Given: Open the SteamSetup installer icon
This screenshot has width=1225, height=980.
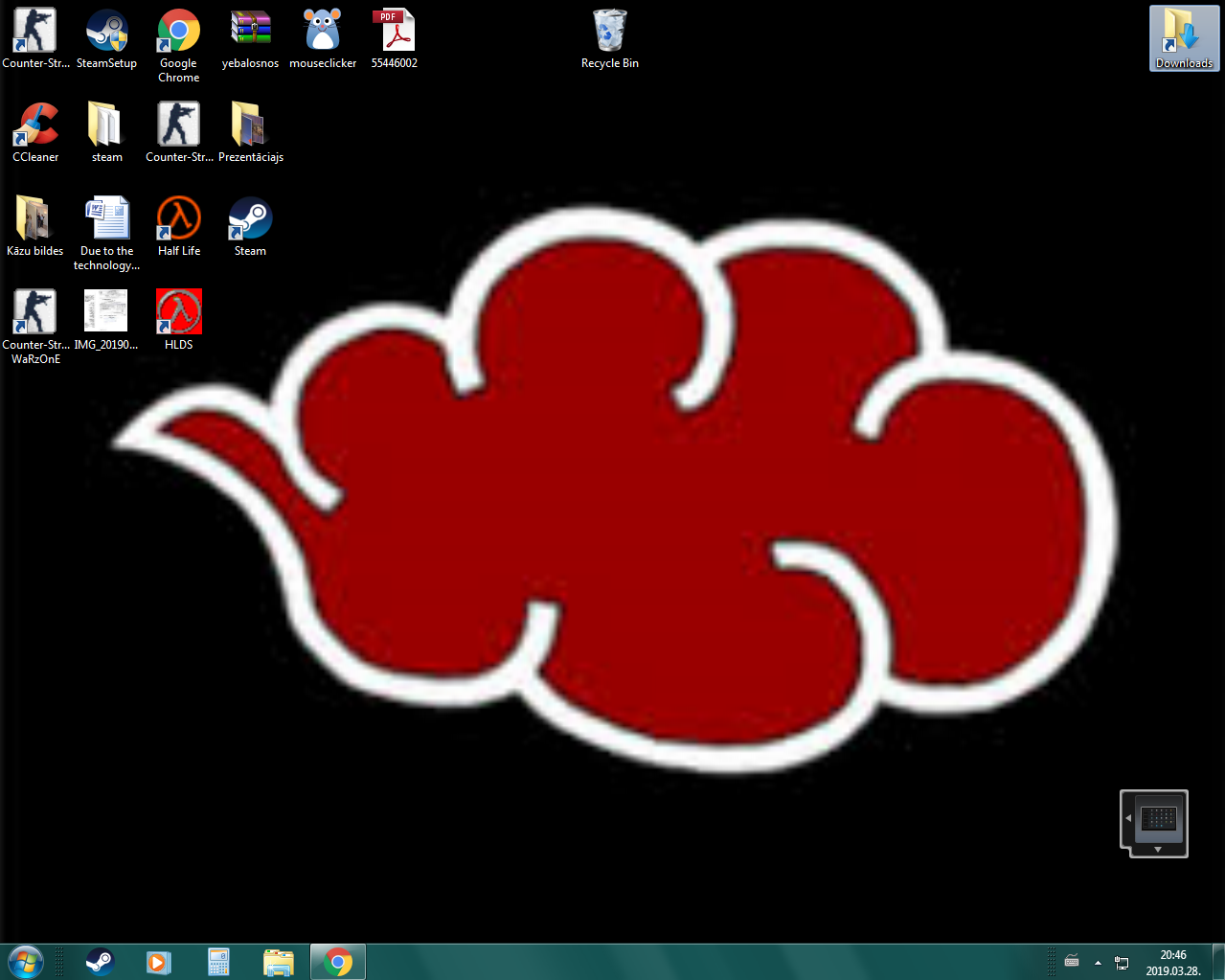Looking at the screenshot, I should click(x=106, y=39).
